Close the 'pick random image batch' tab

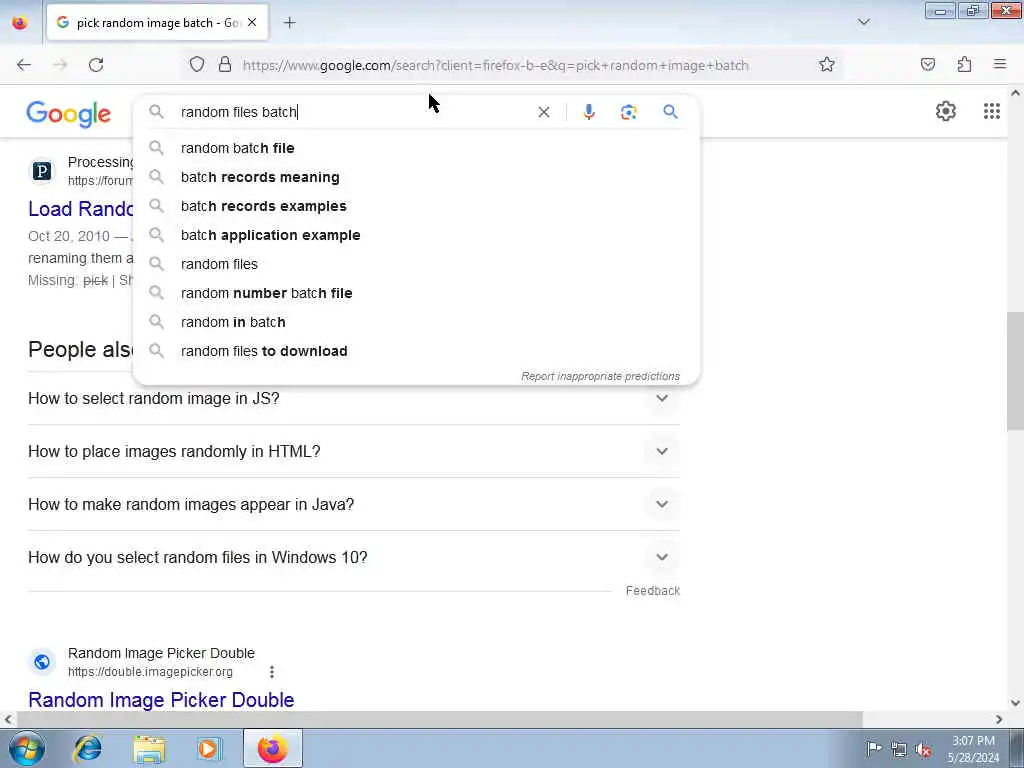[x=252, y=23]
